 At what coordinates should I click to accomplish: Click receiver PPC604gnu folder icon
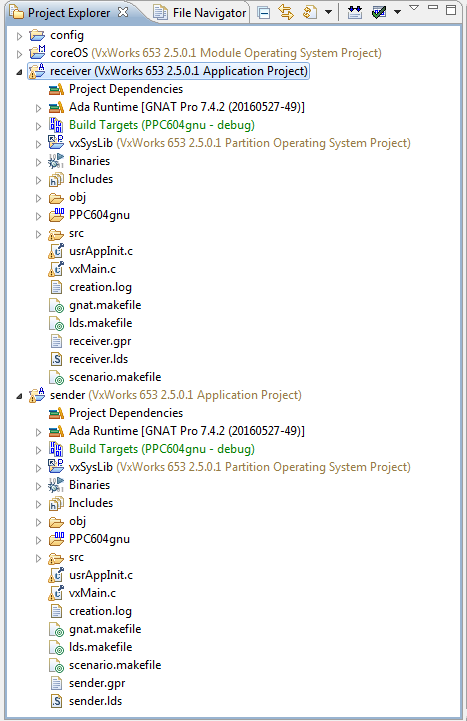pyautogui.click(x=56, y=215)
